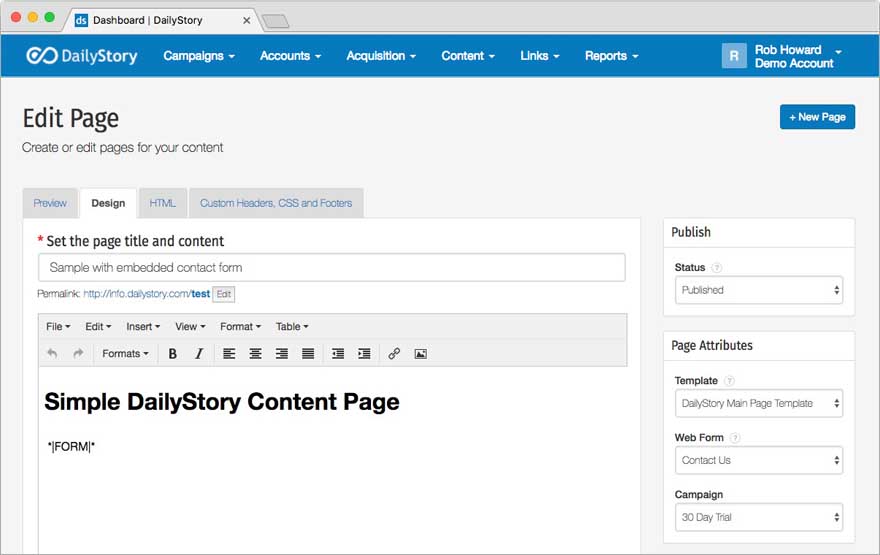Image resolution: width=880 pixels, height=555 pixels.
Task: Click the Template help question mark
Action: pos(729,381)
